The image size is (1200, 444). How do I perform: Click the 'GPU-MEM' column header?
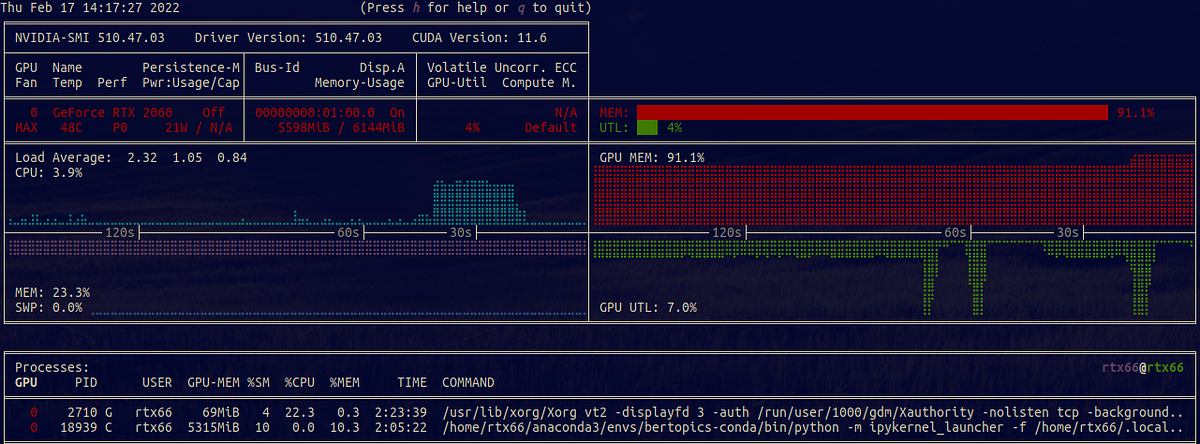click(213, 383)
